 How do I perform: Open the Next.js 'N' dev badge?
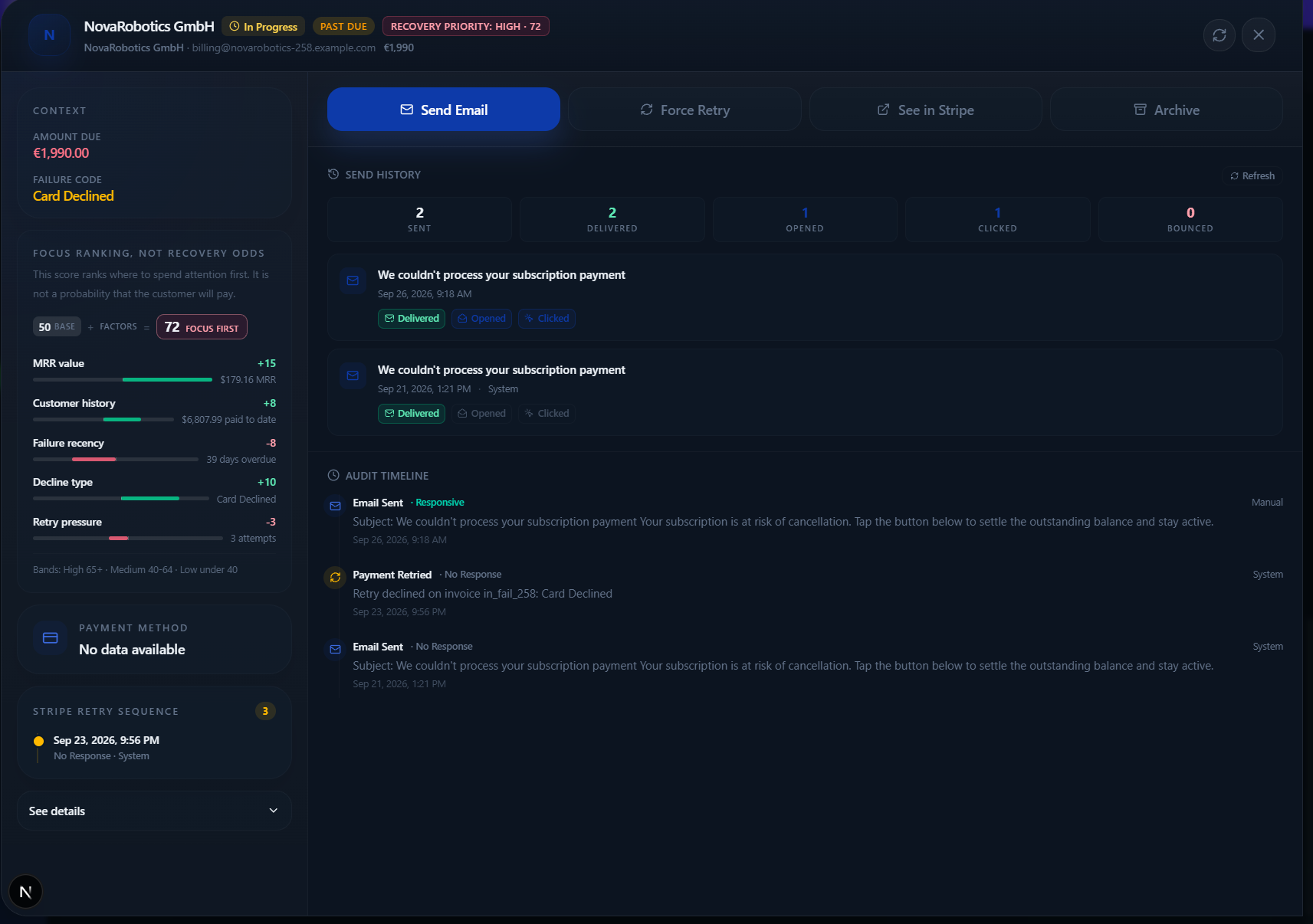(x=25, y=892)
